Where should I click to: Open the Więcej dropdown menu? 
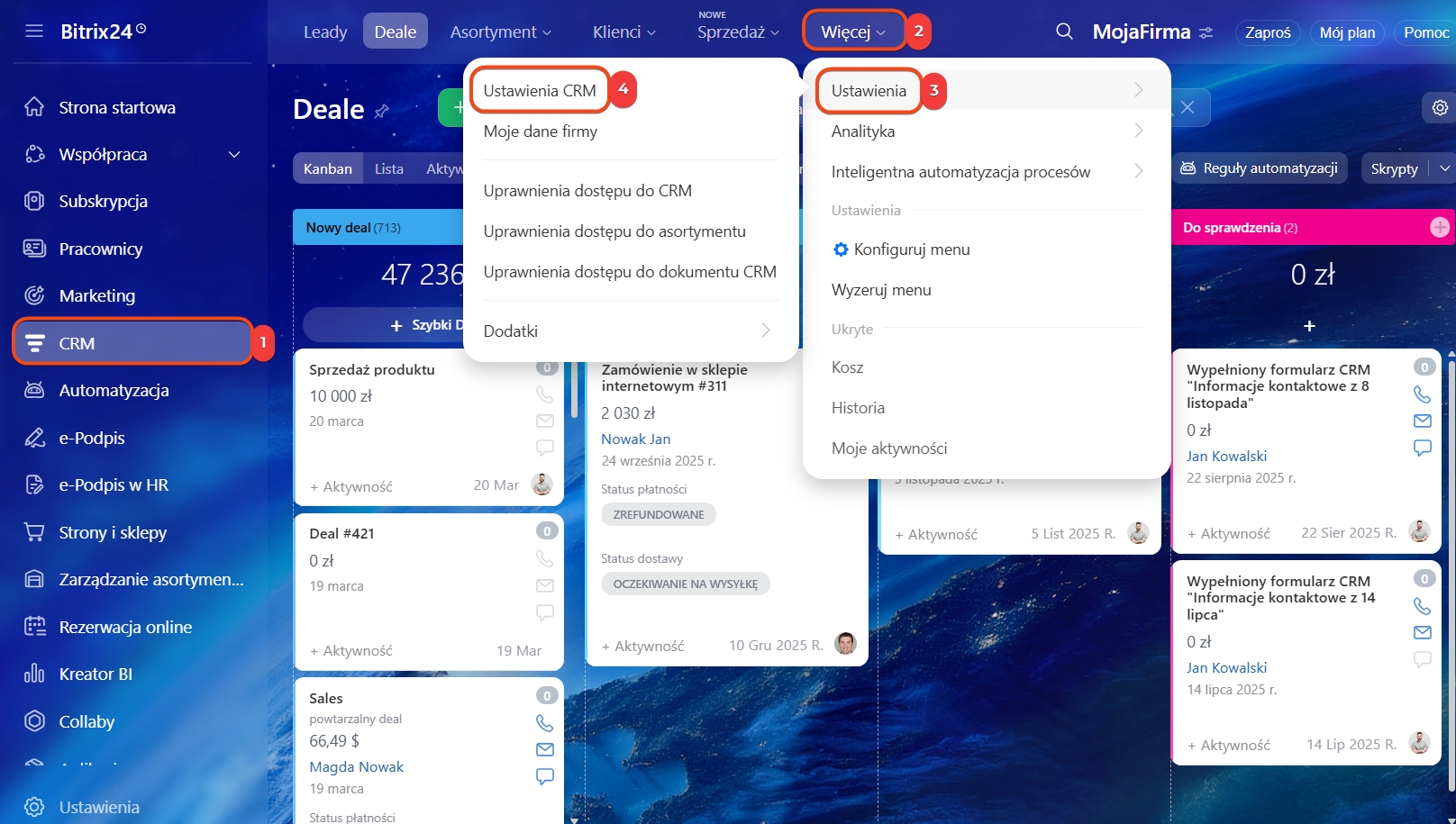[x=852, y=32]
